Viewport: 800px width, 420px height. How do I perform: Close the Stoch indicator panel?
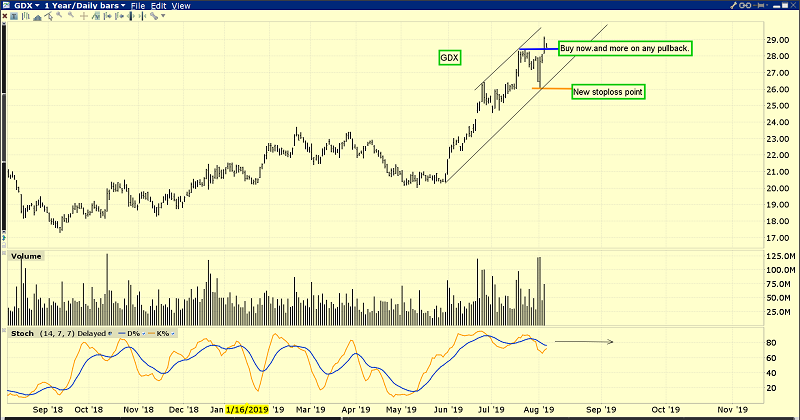point(4,330)
